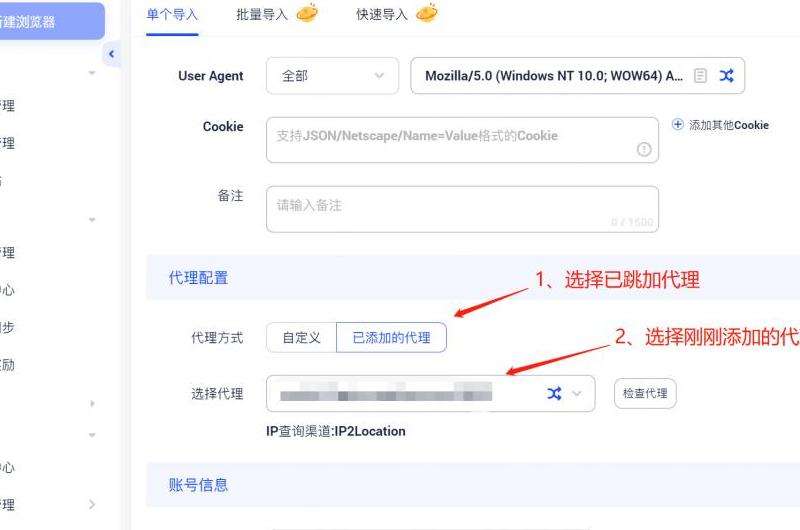Viewport: 800px width, 530px height.
Task: Select the 自定义 proxy mode
Action: [x=302, y=338]
